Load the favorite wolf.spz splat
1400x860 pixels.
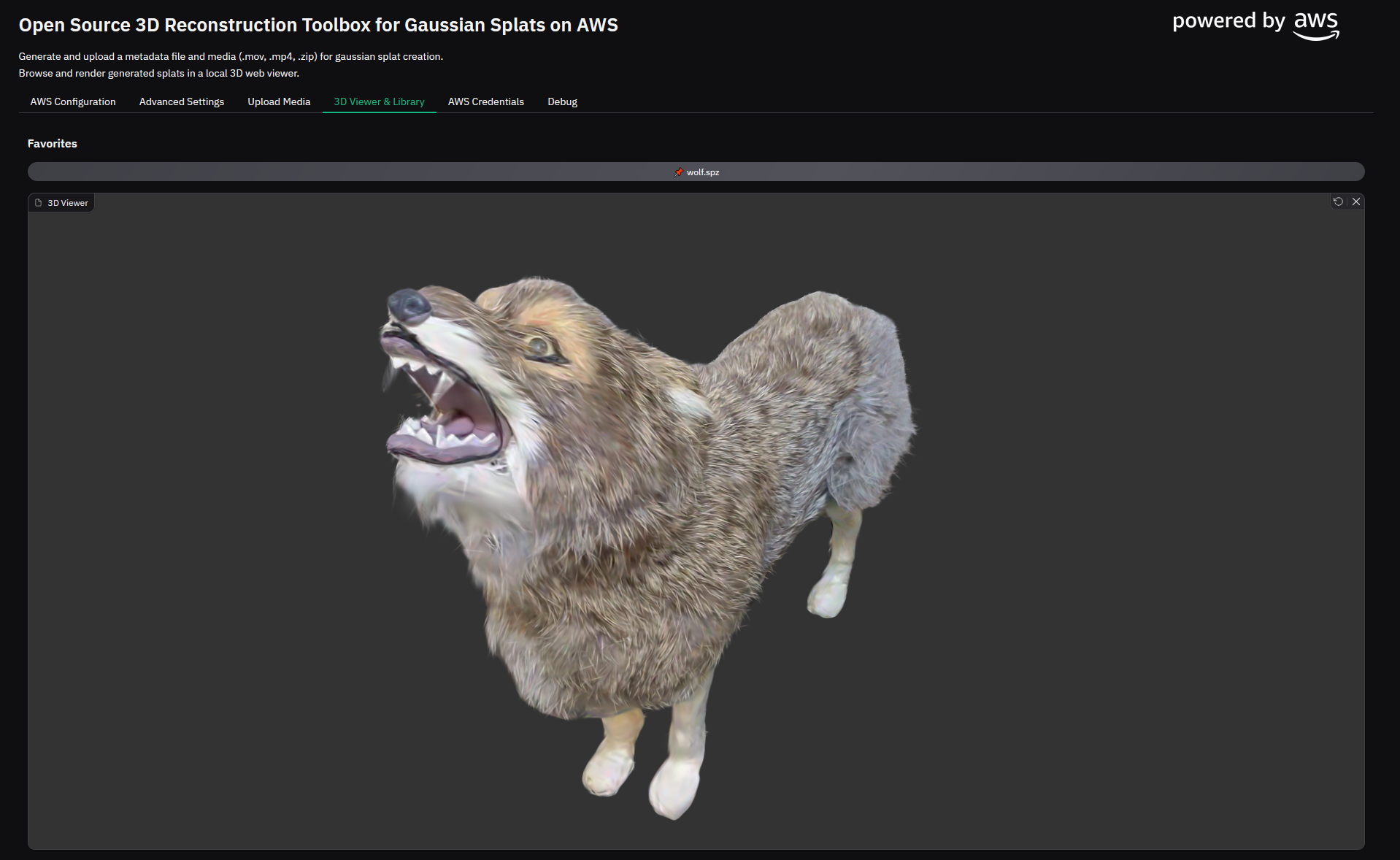coord(696,172)
